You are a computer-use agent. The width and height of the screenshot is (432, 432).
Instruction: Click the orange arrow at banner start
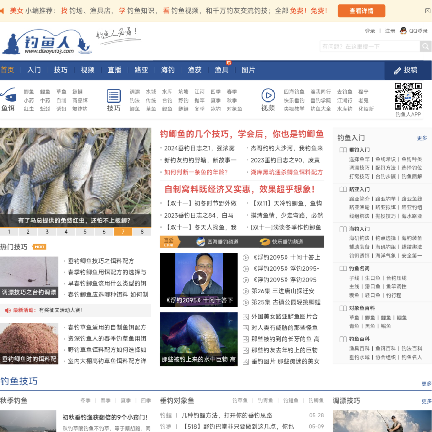[2, 11]
